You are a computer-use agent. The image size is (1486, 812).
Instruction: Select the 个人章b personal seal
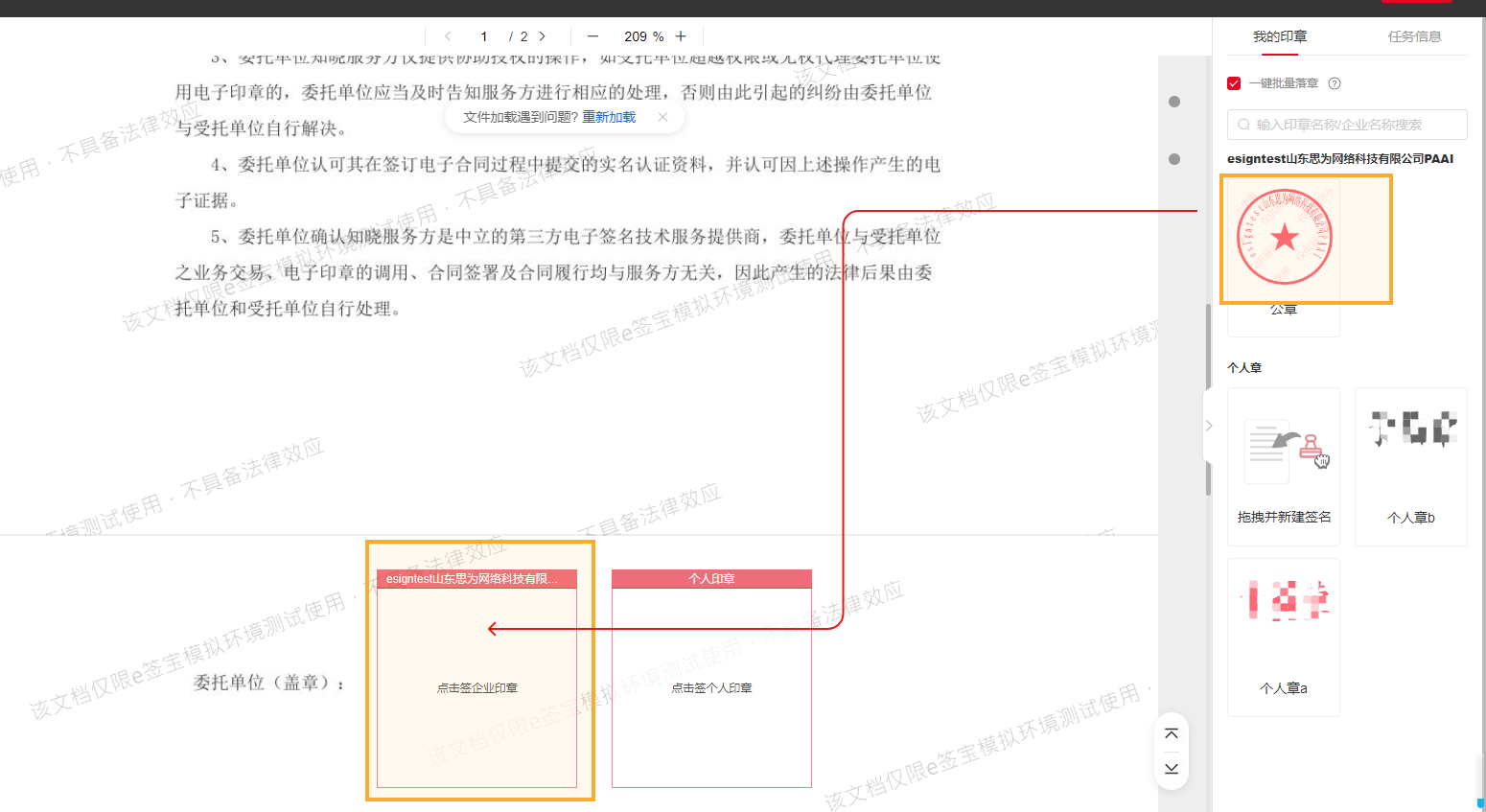point(1410,466)
